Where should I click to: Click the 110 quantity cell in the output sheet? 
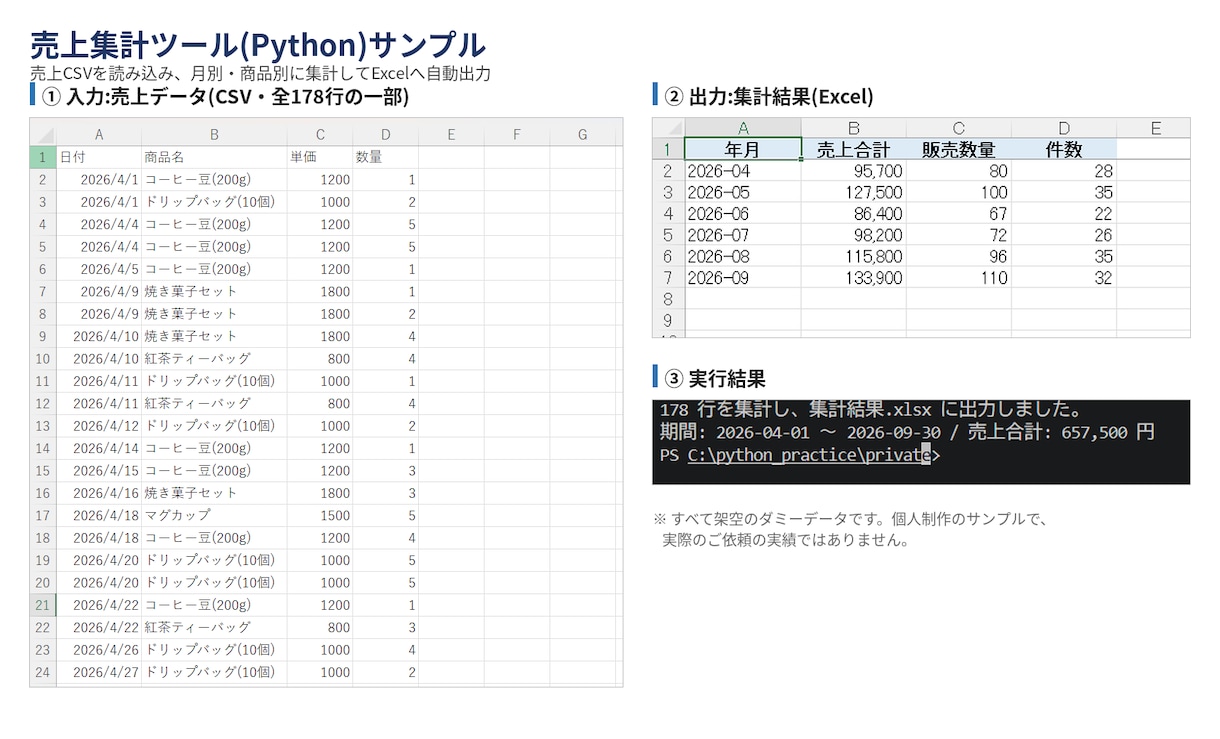coord(959,278)
